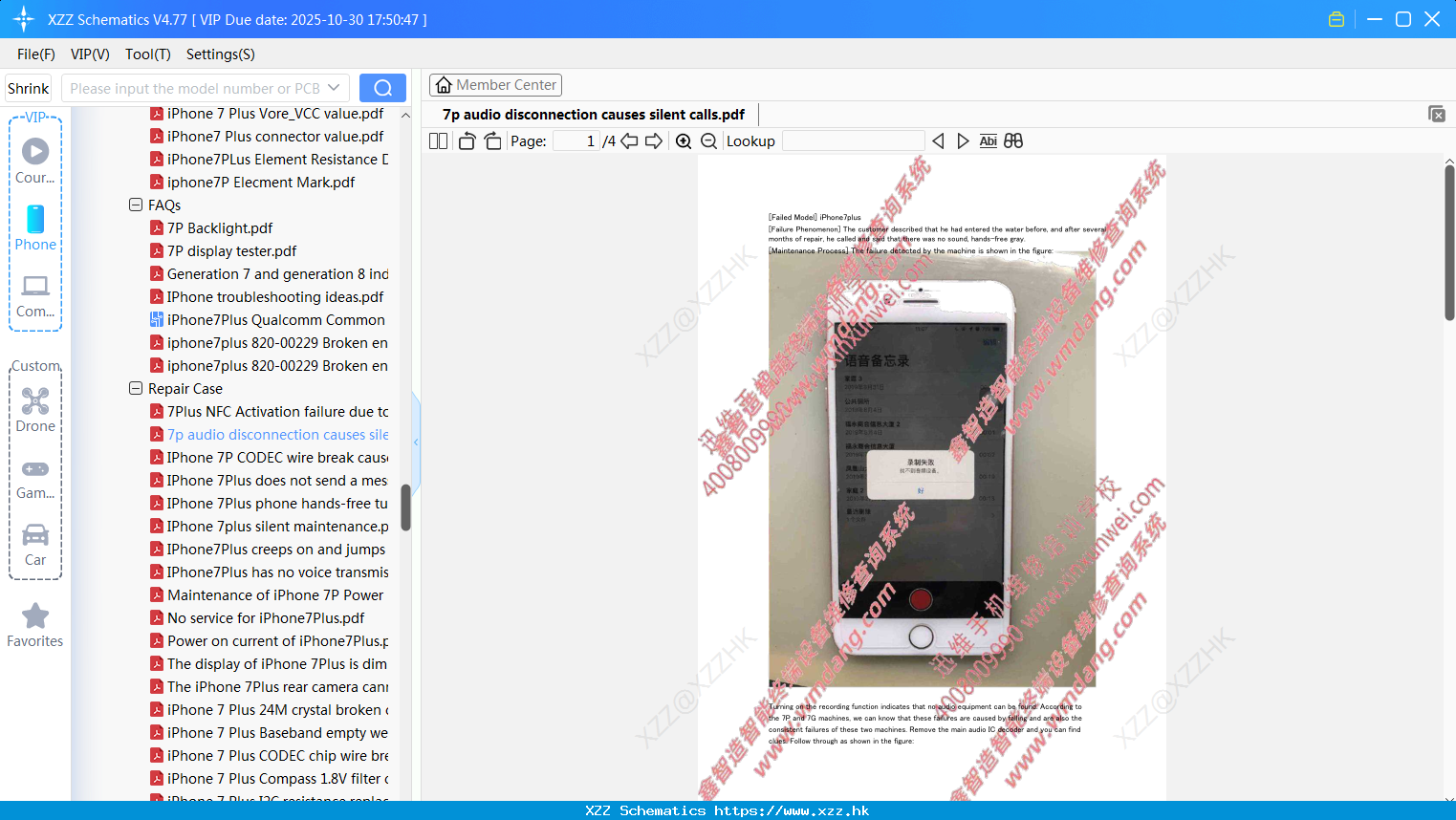1456x820 pixels.
Task: Go to the next page arrow
Action: coord(654,141)
